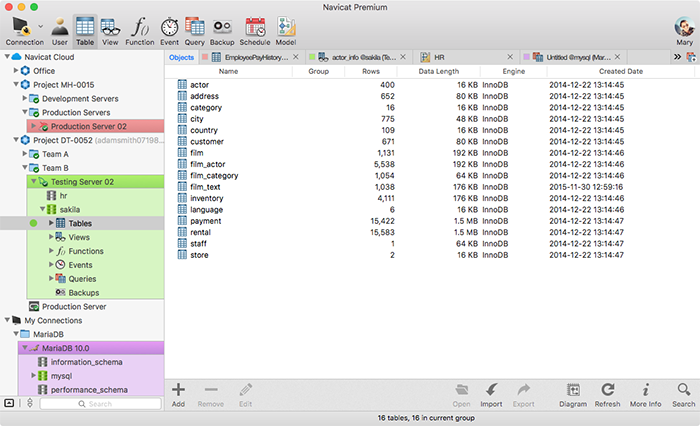
Task: Close the EmployeePayHistory tab
Action: [296, 57]
